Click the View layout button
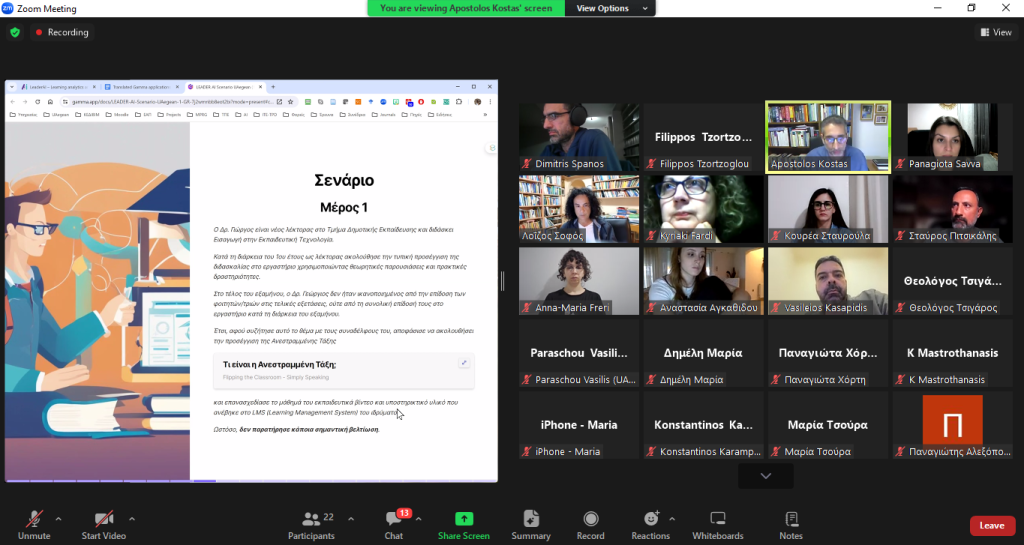The height and width of the screenshot is (545, 1024). tap(995, 32)
